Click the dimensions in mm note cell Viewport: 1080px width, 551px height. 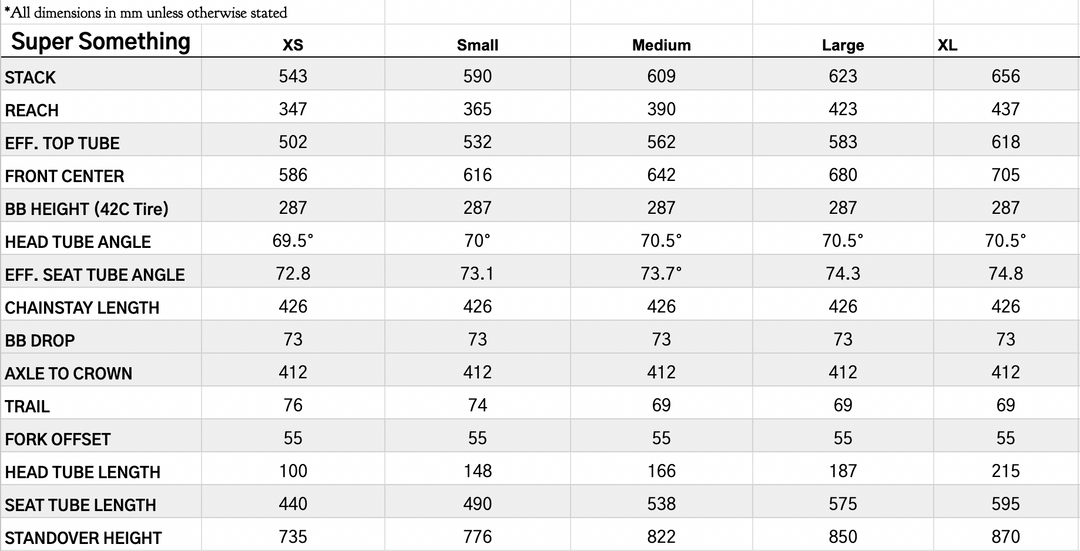[x=146, y=12]
